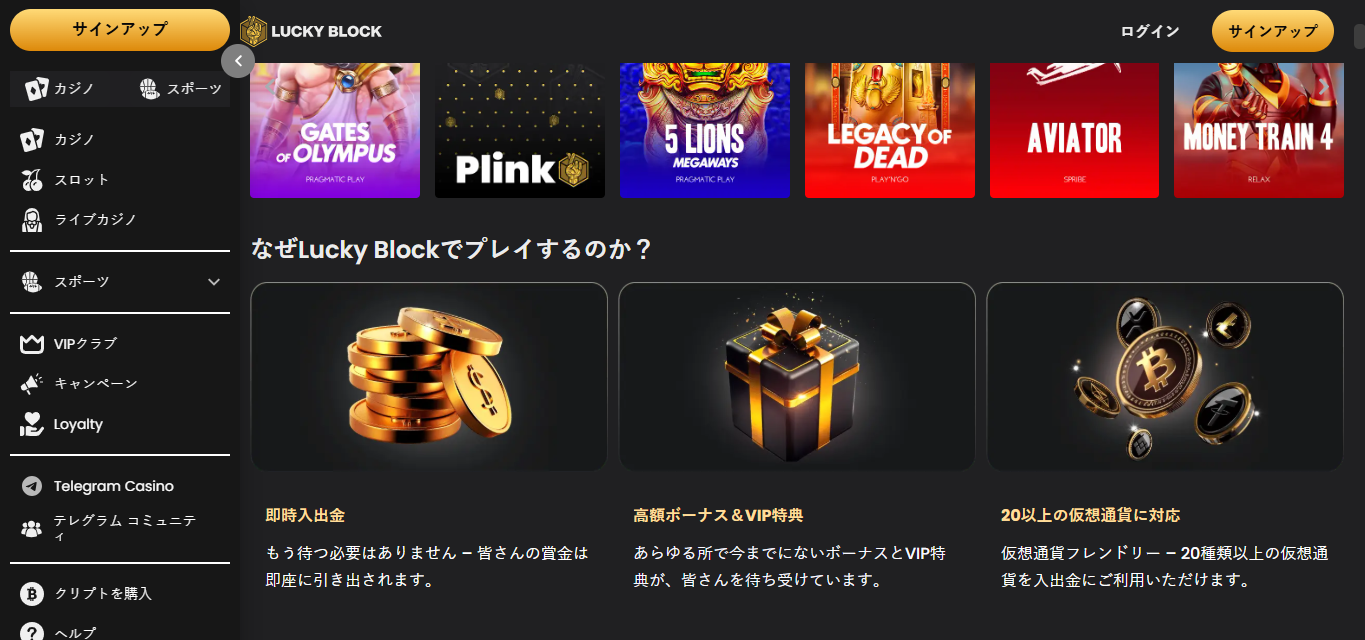Click the サインアップ button in the header
1365x640 pixels.
point(1273,31)
